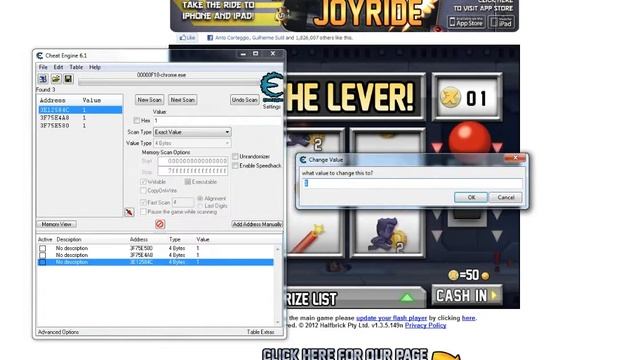Click the Start address field
Viewport: 640px width, 360px height.
point(193,161)
